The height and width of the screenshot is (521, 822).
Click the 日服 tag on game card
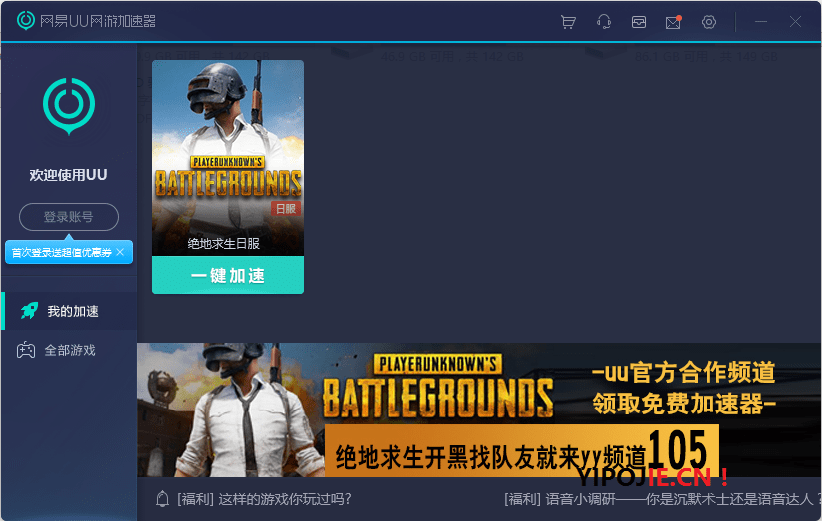pyautogui.click(x=286, y=209)
